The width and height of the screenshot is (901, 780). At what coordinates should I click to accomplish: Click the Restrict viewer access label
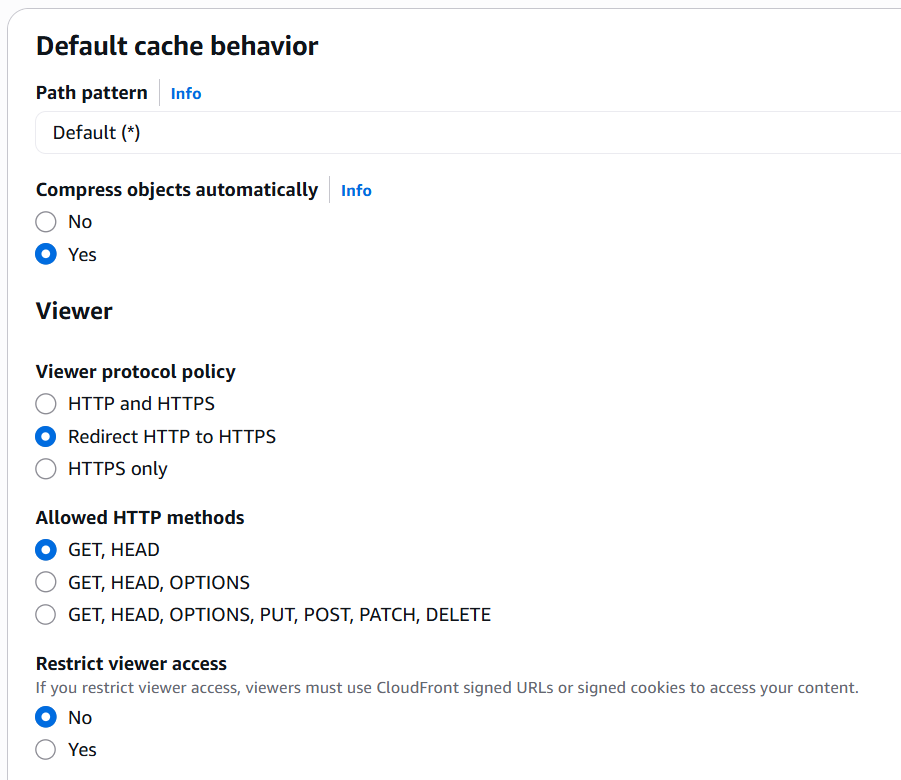[131, 663]
